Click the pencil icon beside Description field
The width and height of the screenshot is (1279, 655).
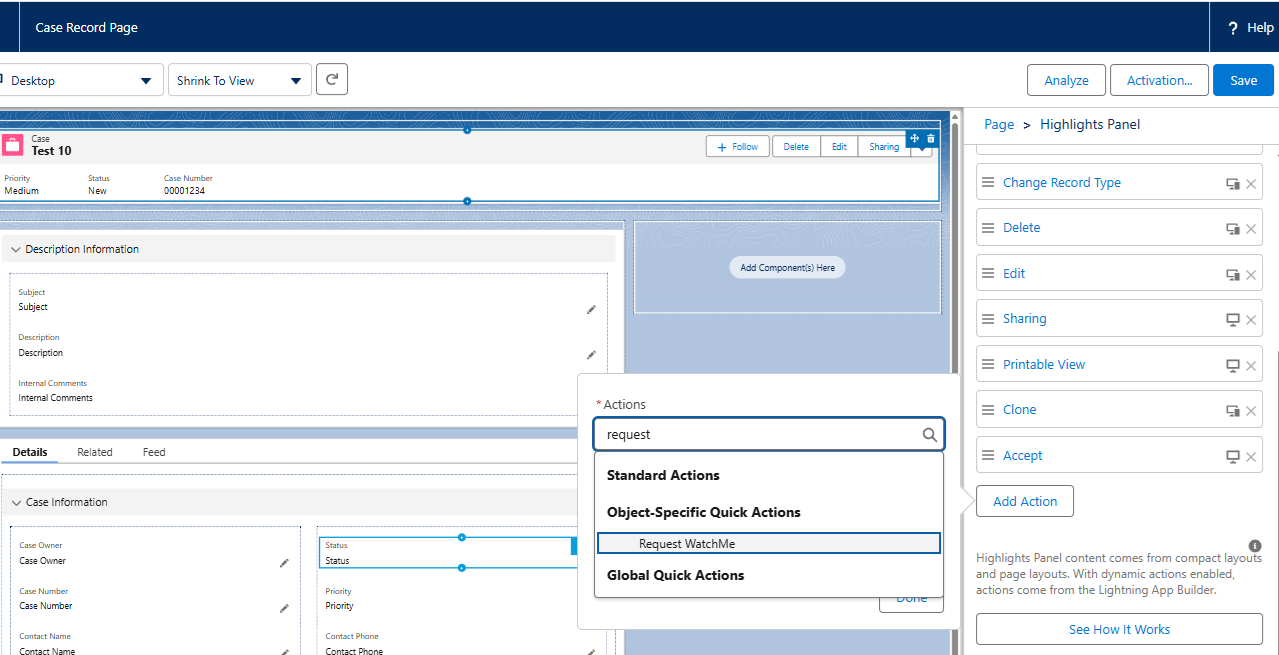591,355
